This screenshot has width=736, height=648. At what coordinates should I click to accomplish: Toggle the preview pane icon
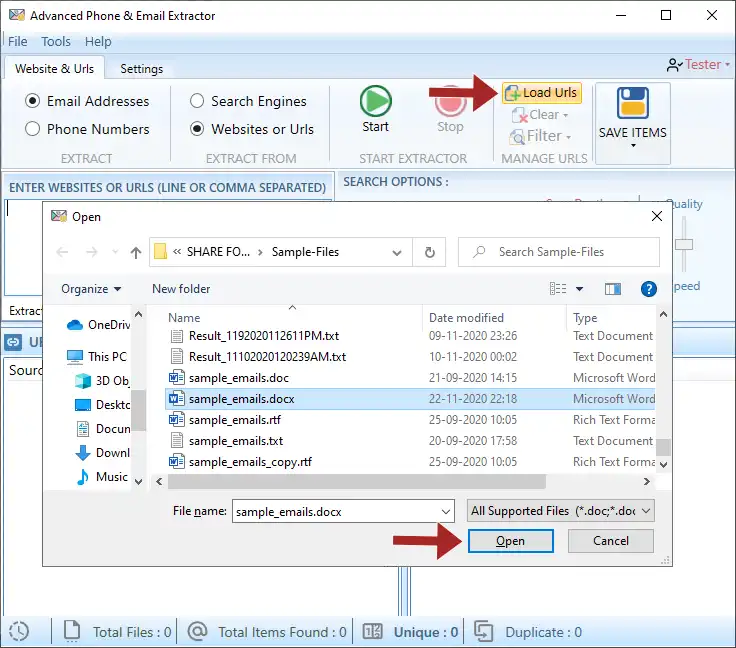click(x=613, y=289)
